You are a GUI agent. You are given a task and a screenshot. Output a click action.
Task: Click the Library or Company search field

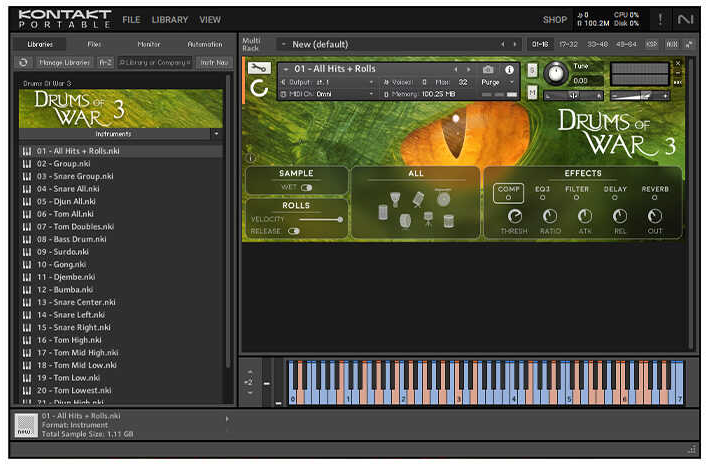pyautogui.click(x=155, y=62)
